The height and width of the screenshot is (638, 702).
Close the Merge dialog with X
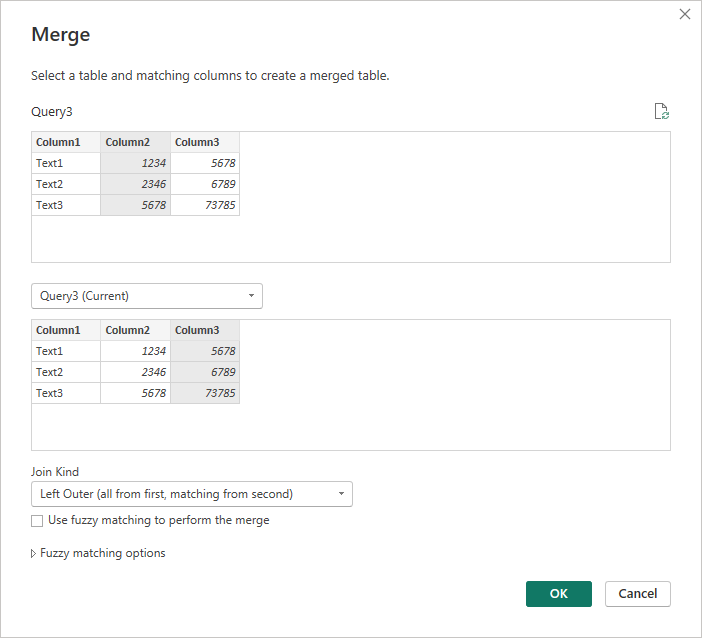(685, 14)
